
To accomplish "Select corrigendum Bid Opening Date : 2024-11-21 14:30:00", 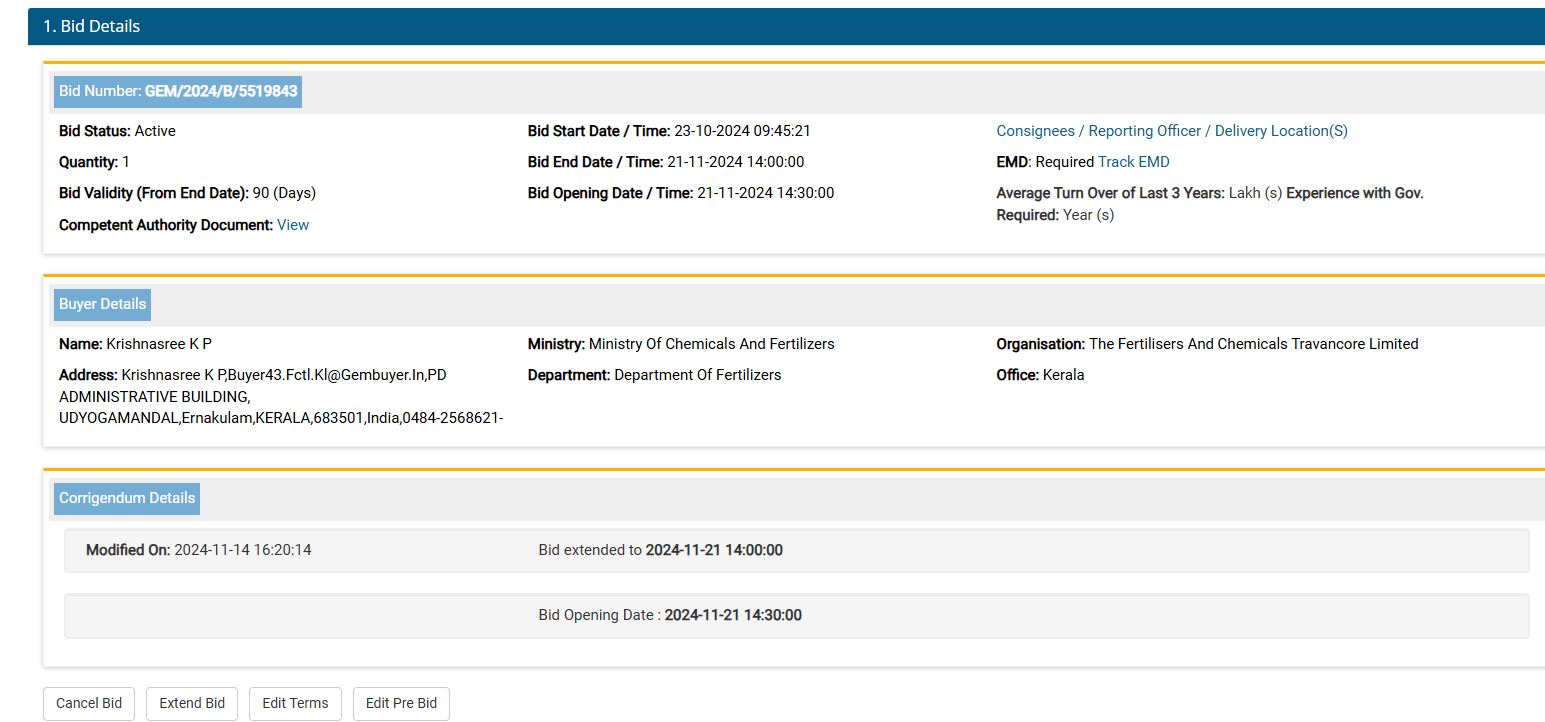I will tap(670, 615).
